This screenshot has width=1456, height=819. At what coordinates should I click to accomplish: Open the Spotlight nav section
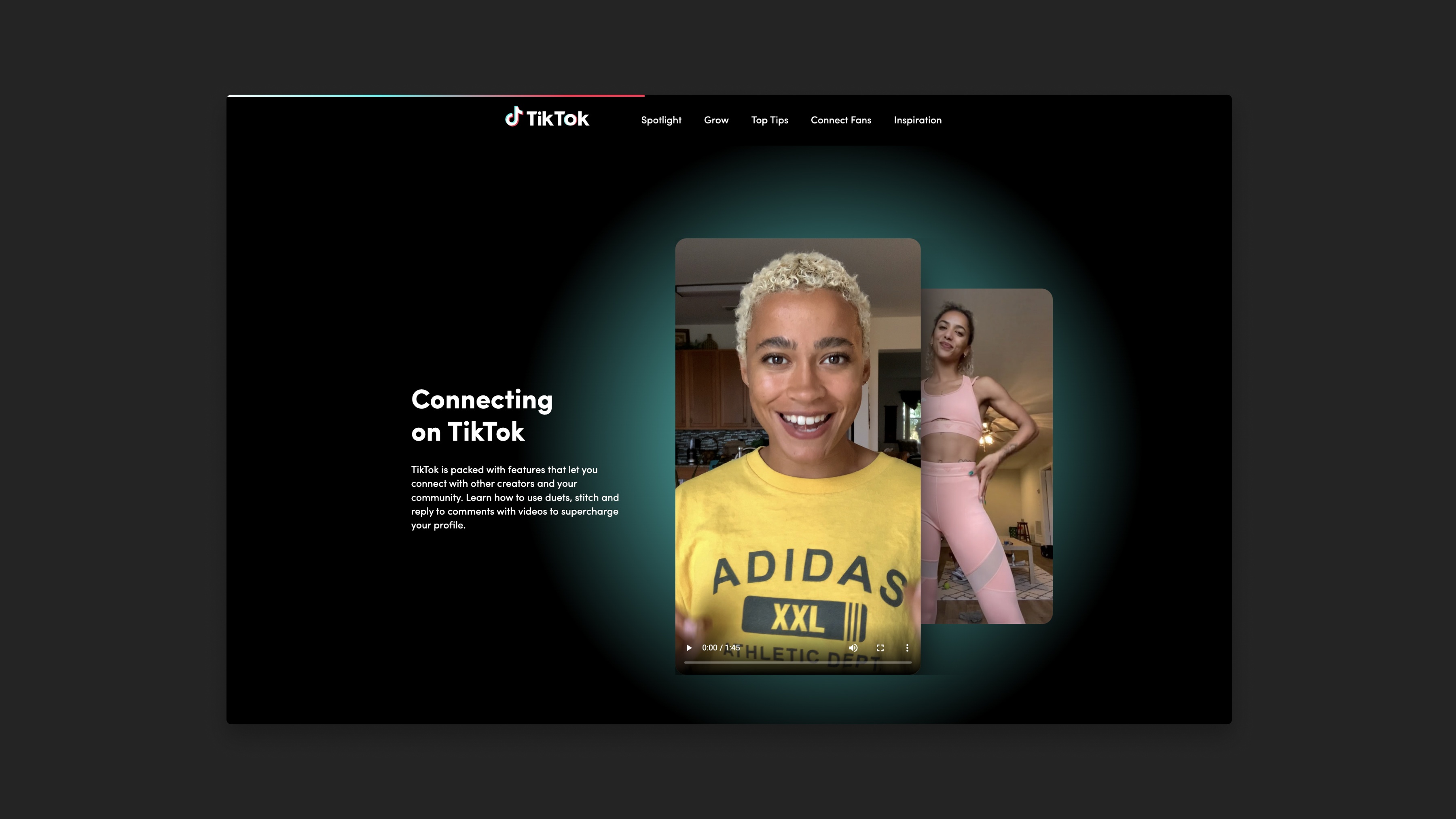click(x=661, y=120)
